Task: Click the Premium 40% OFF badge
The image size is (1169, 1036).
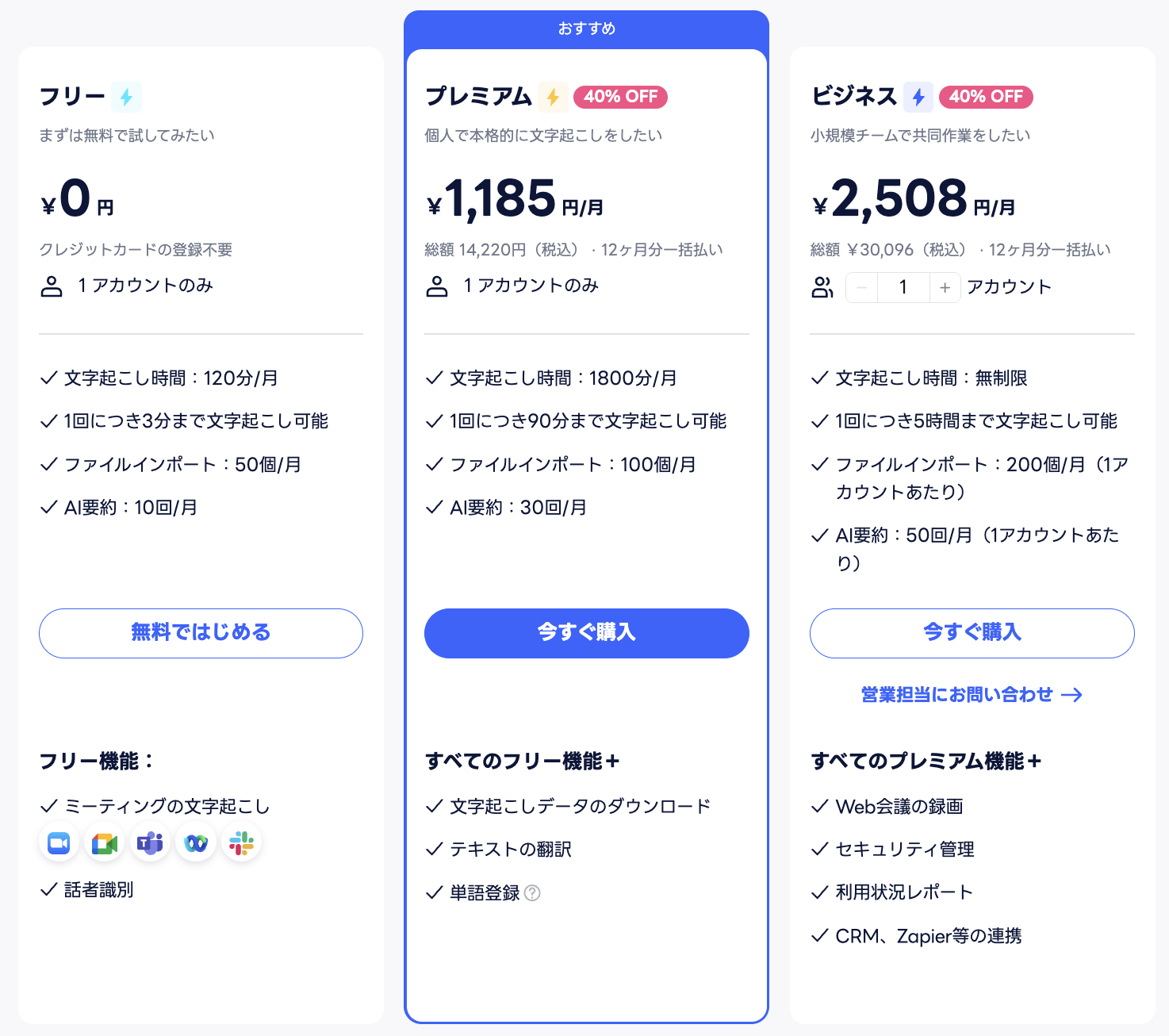Action: point(620,97)
